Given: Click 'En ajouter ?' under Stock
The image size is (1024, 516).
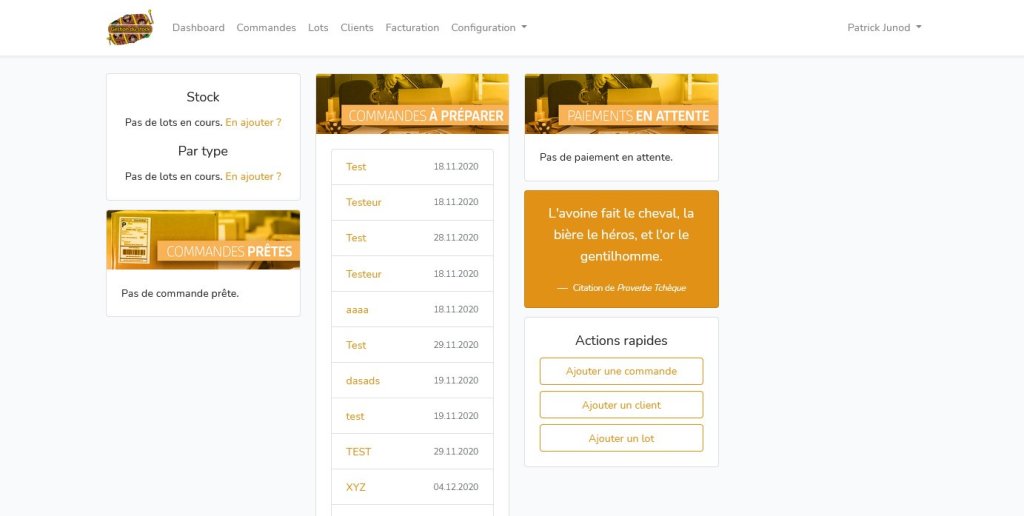Looking at the screenshot, I should click(253, 123).
